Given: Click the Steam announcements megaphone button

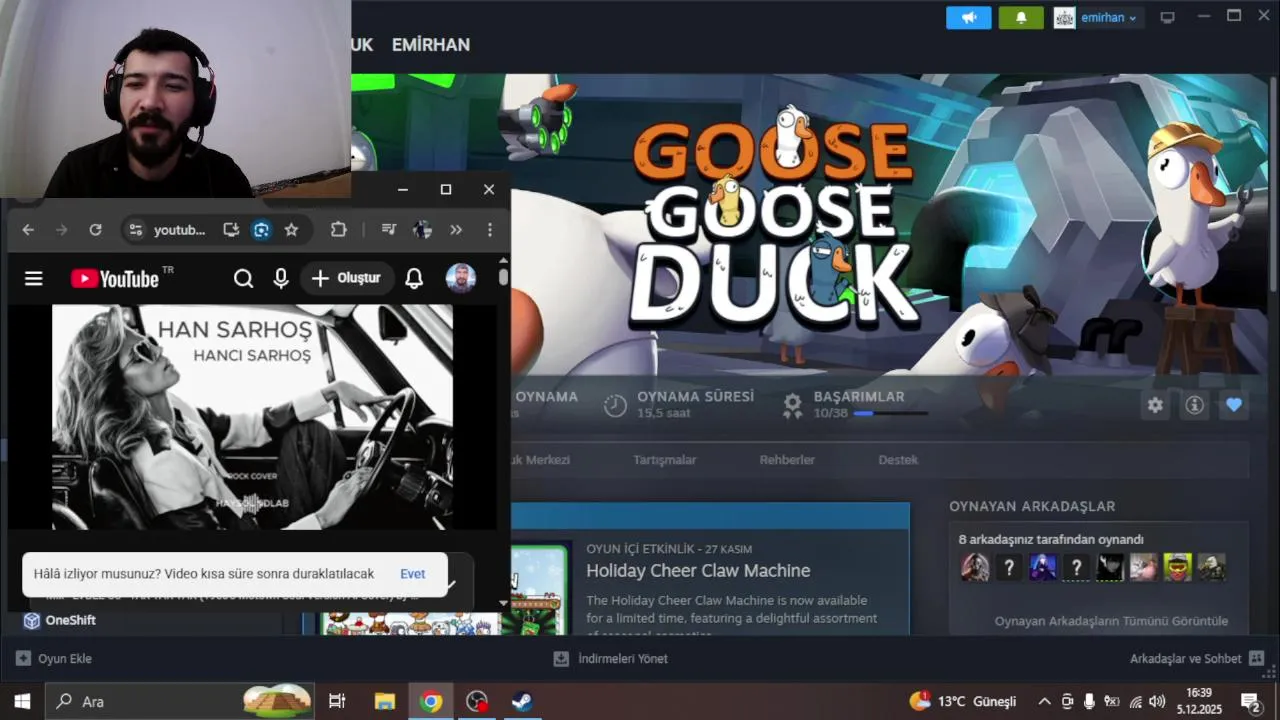Looking at the screenshot, I should click(969, 17).
